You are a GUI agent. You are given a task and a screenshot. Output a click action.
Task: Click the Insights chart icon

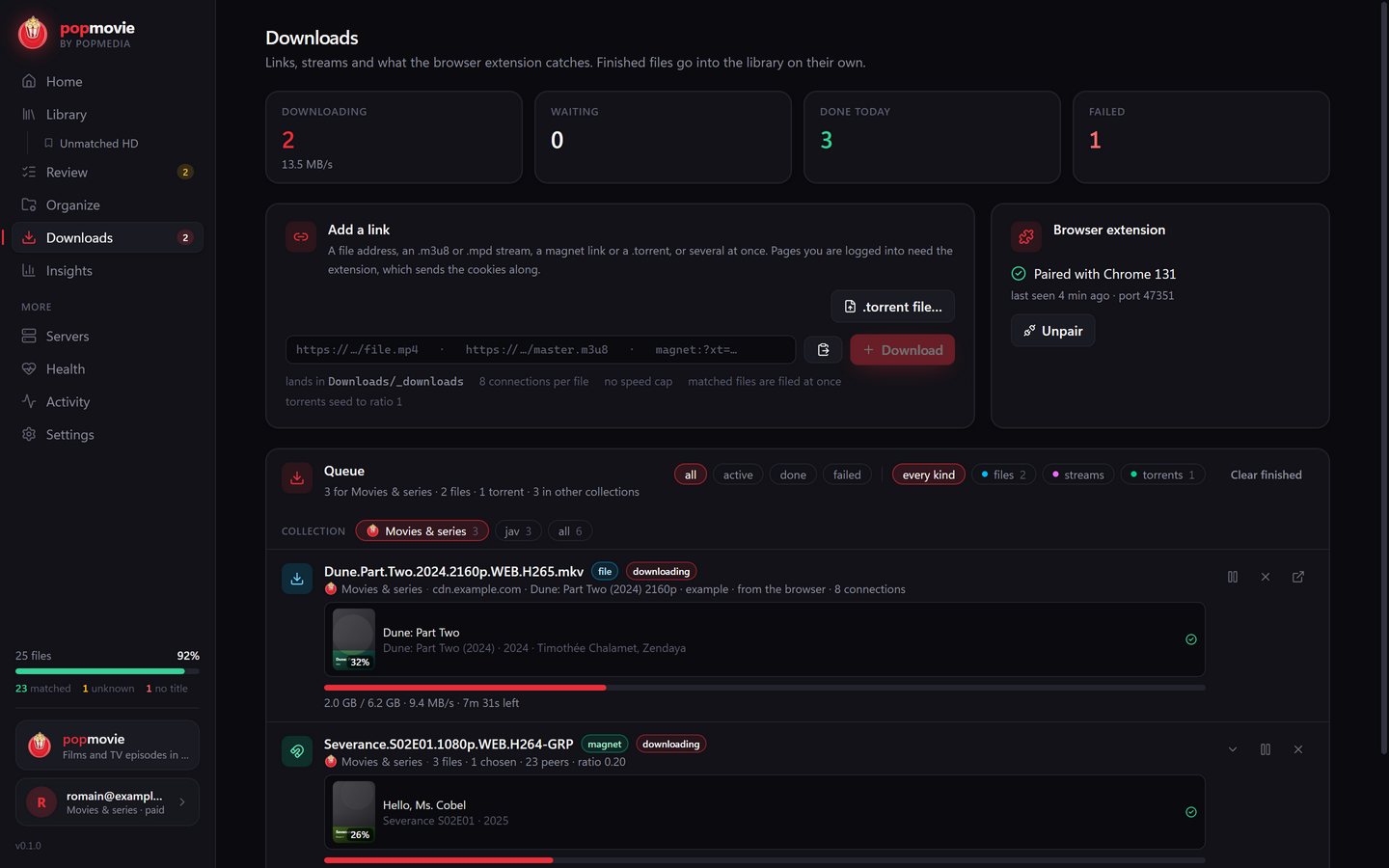tap(29, 270)
